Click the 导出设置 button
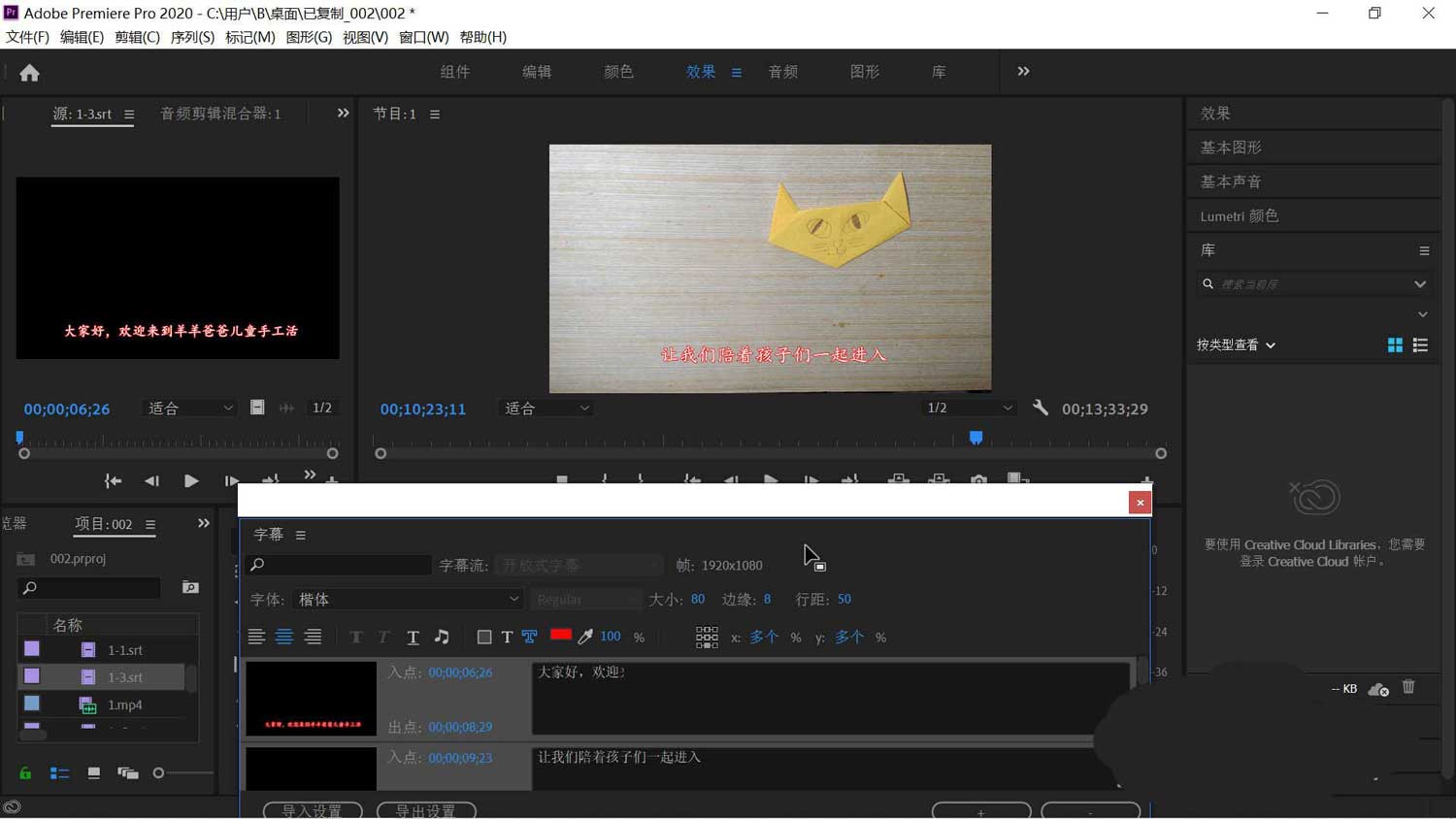The width and height of the screenshot is (1456, 819). tap(426, 810)
